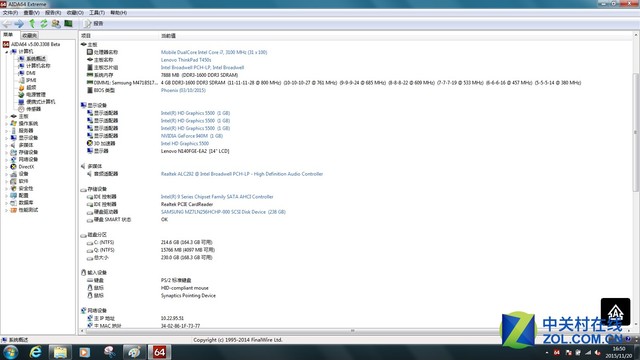Select the Lenovo N140FGE-EA2 monitor value

[195, 151]
